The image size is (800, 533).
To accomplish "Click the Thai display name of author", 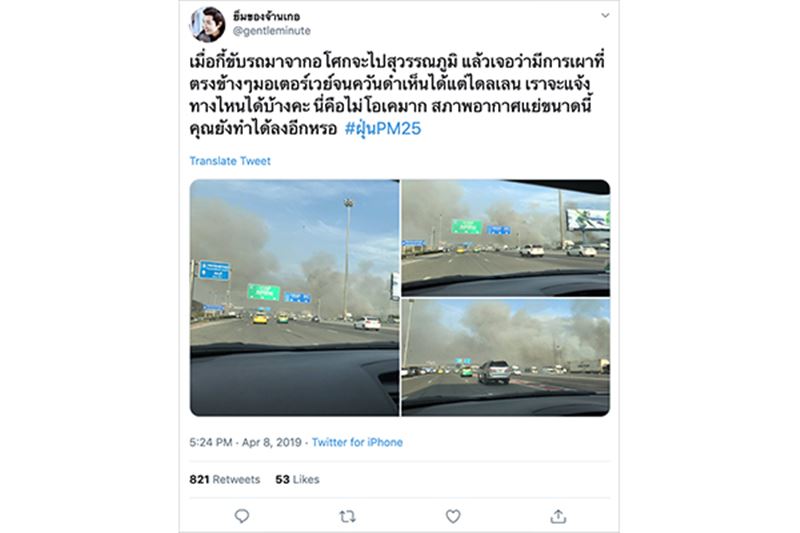I will (266, 16).
